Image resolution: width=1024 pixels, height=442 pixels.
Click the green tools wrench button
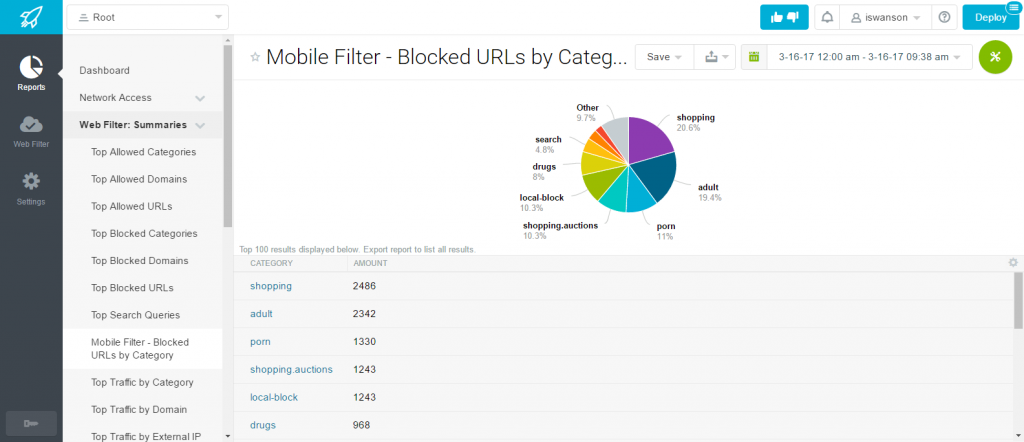pos(995,57)
